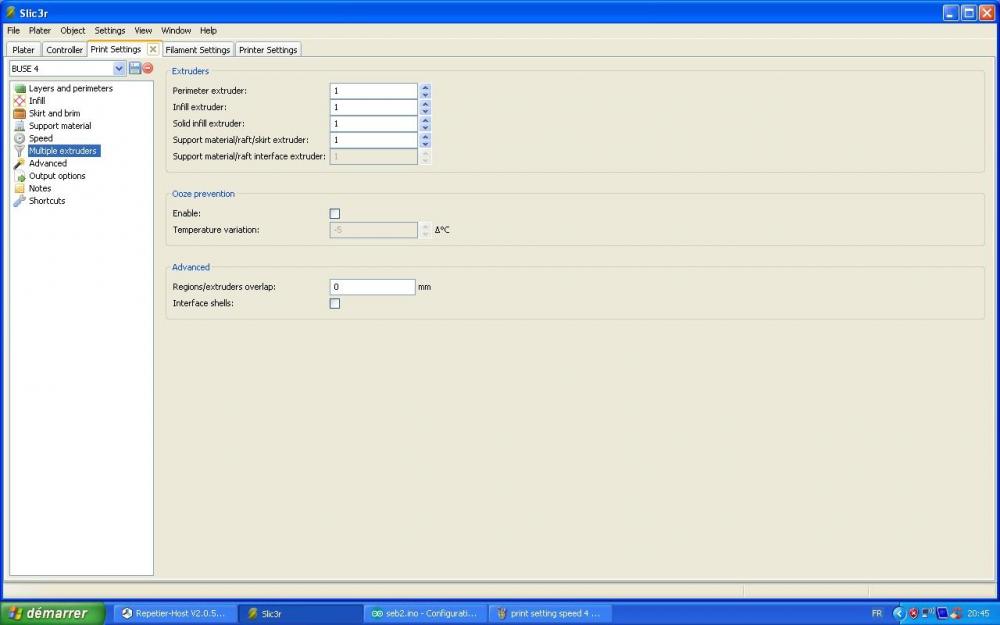Open the Shortcuts page

[47, 201]
